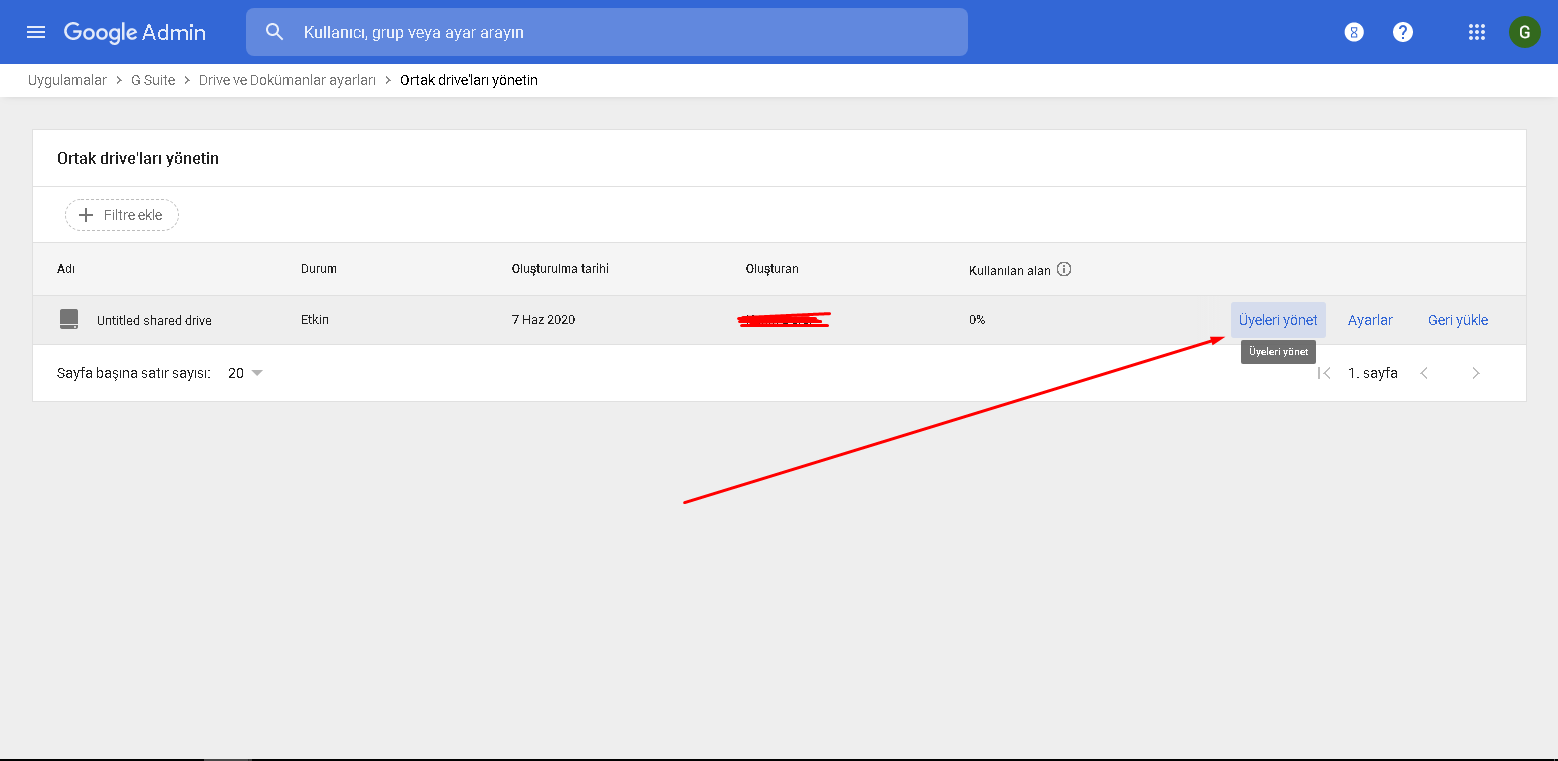Click the 0% usage cell
Image resolution: width=1558 pixels, height=761 pixels.
(x=977, y=320)
